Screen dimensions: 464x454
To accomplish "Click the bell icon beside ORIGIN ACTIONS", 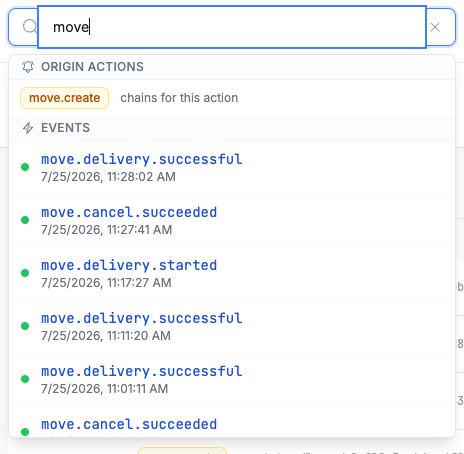I will coord(28,67).
